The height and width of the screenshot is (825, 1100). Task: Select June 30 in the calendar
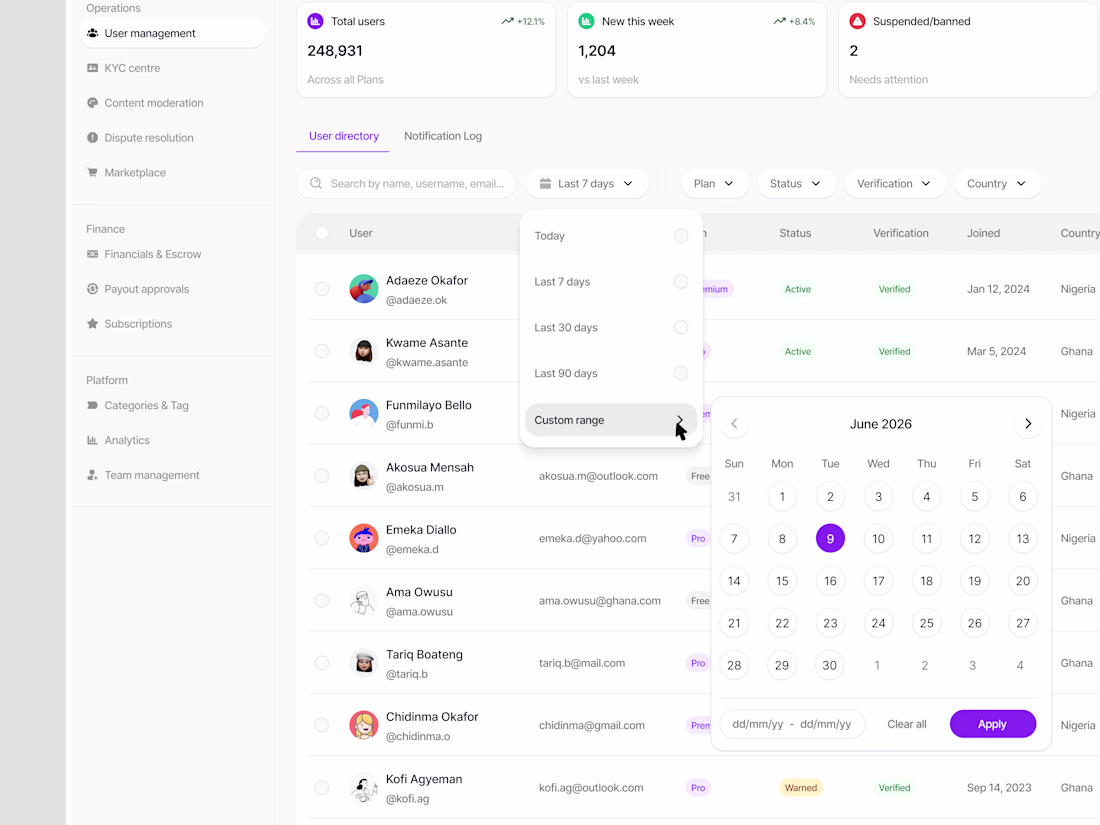830,665
